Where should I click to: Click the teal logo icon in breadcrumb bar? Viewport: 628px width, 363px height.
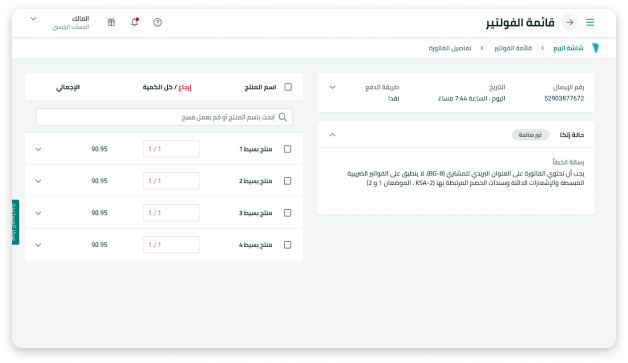pyautogui.click(x=595, y=48)
